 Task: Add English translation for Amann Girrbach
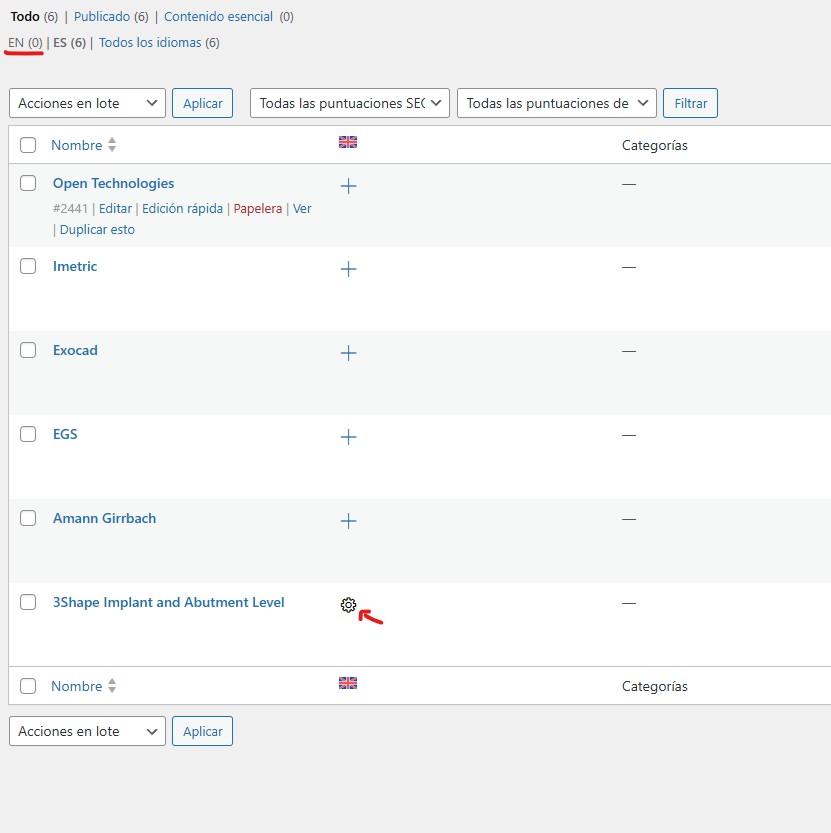(x=348, y=521)
